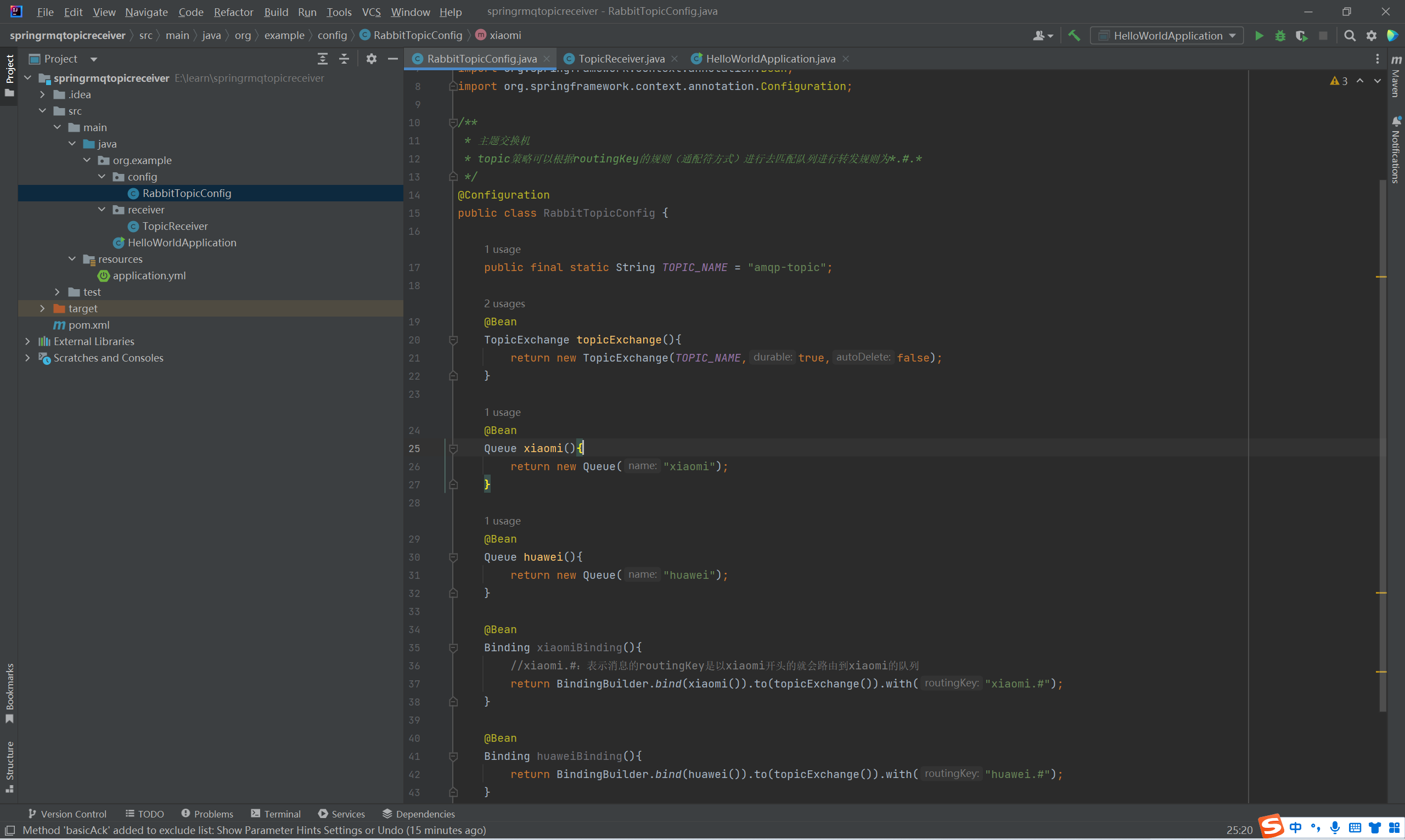
Task: Open the Refactor menu
Action: coord(233,12)
